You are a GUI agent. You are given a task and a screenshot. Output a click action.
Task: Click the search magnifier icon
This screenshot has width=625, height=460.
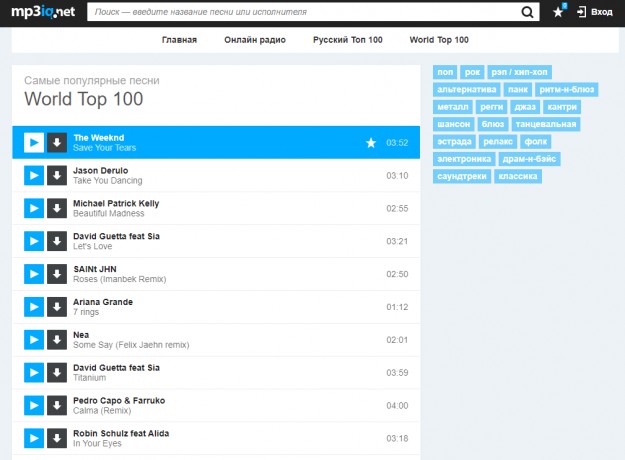(529, 12)
